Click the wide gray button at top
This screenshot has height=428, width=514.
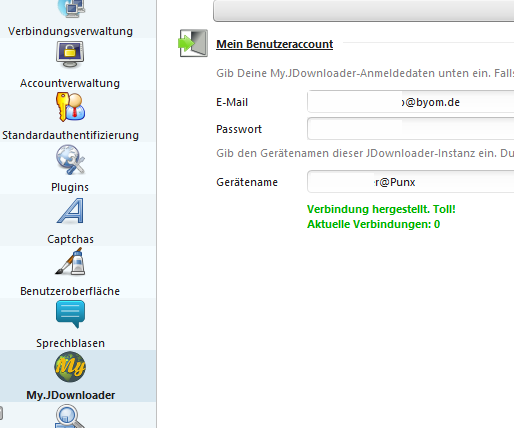(364, 11)
